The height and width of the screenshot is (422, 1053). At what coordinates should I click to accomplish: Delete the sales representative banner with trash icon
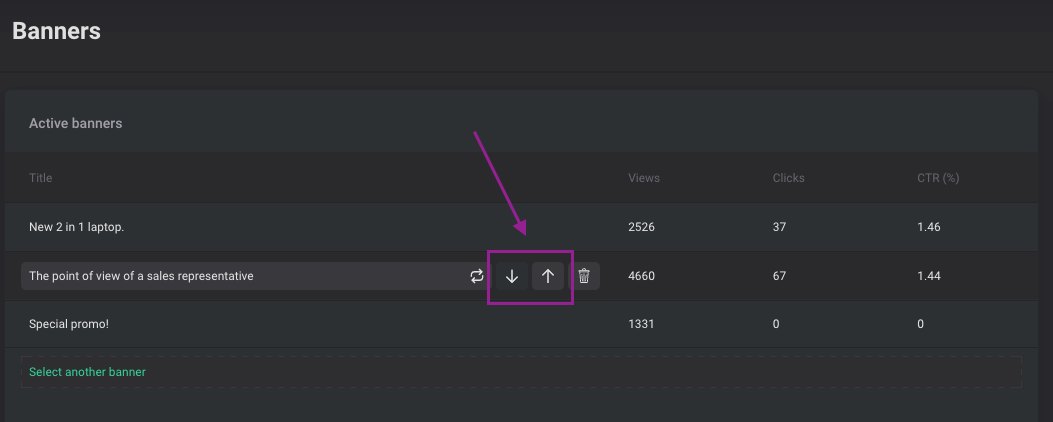pos(584,276)
